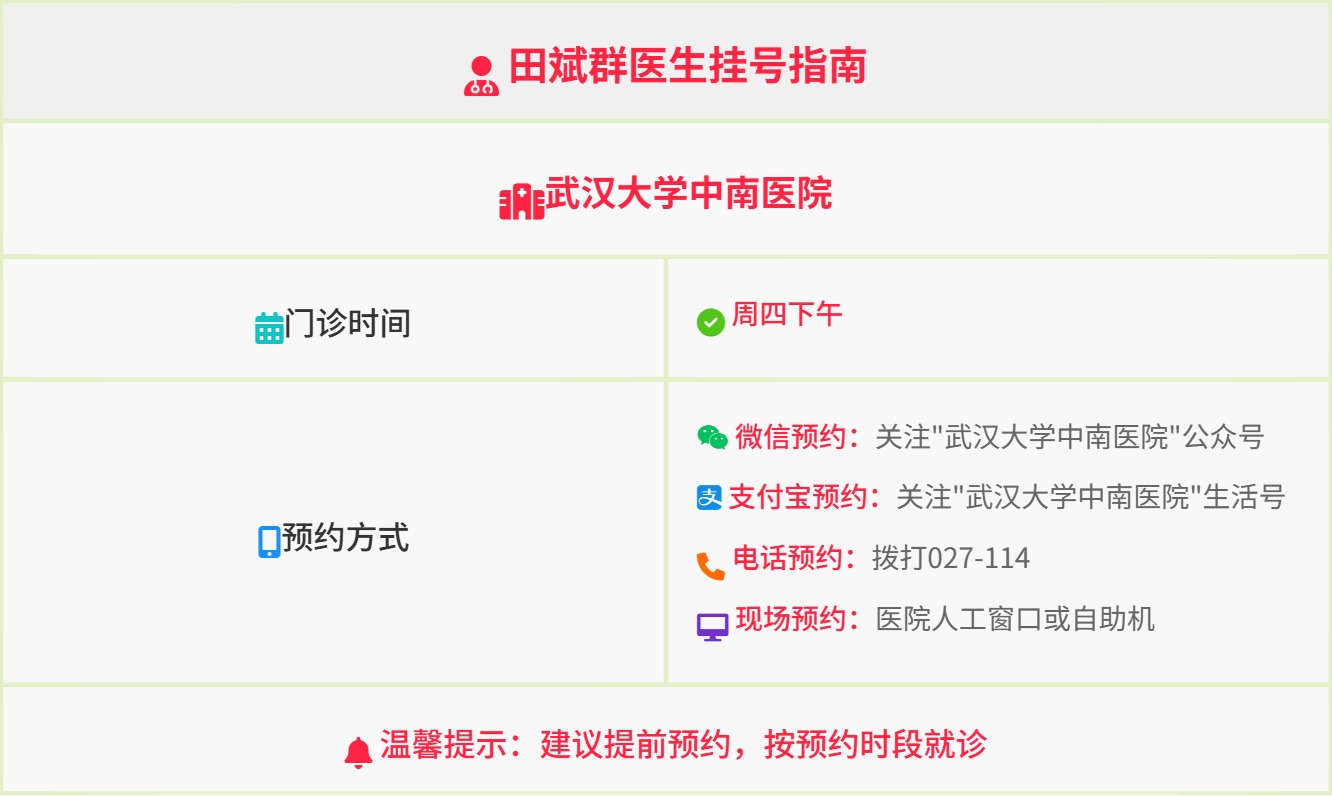Click the 门诊时间 label
Viewport: 1332px width, 796px height.
(348, 323)
